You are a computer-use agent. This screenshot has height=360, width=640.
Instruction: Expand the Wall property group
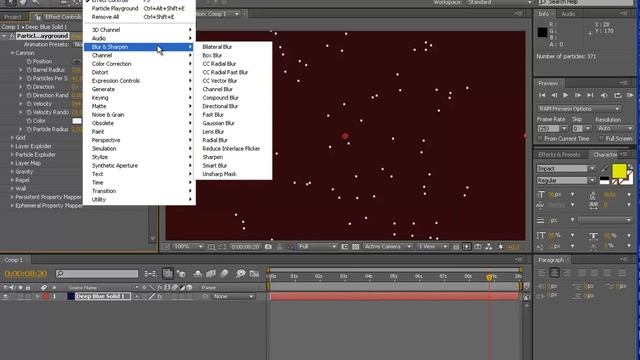[x=12, y=189]
